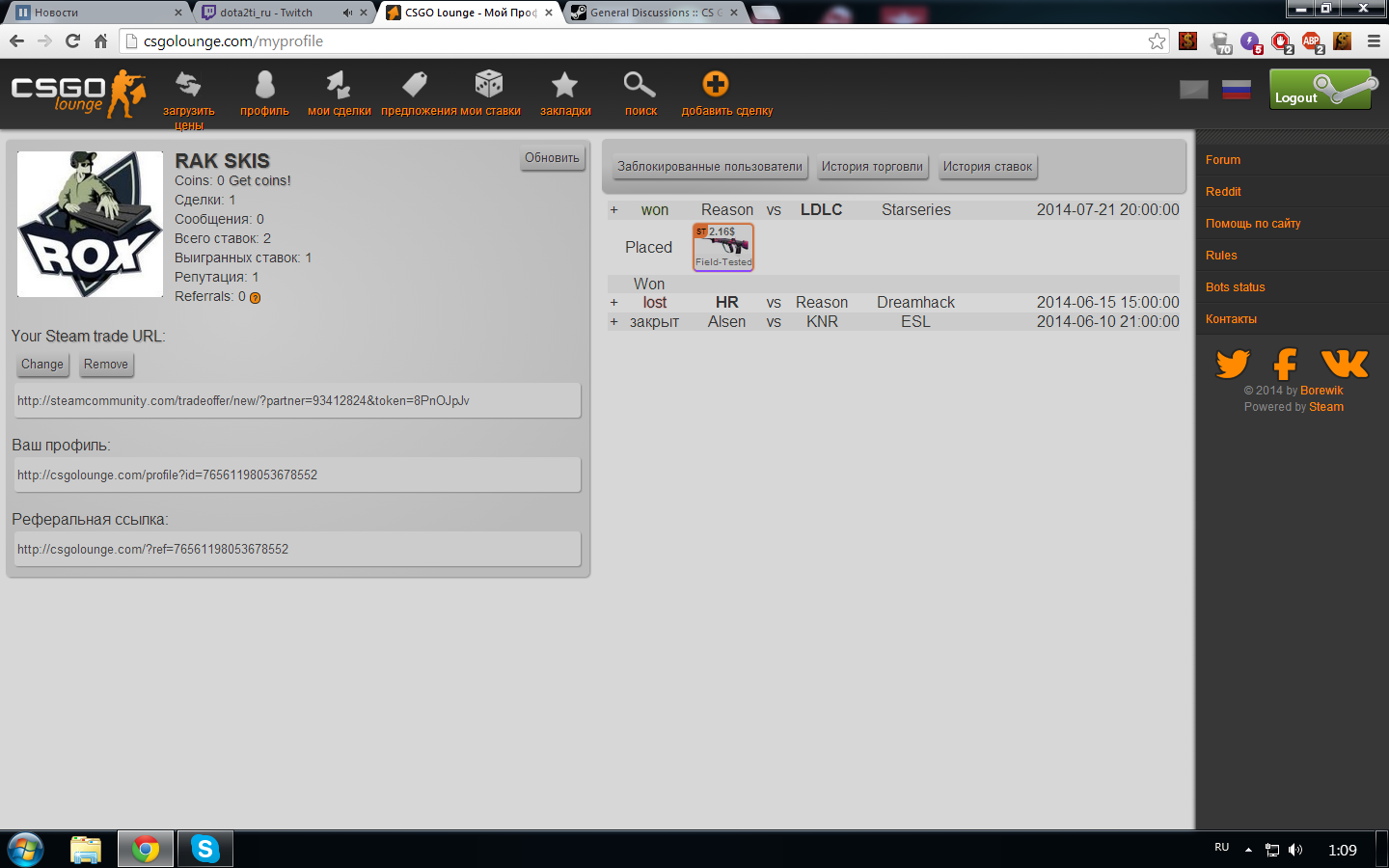Open the profile (профиль) icon
The height and width of the screenshot is (868, 1389).
click(x=264, y=85)
